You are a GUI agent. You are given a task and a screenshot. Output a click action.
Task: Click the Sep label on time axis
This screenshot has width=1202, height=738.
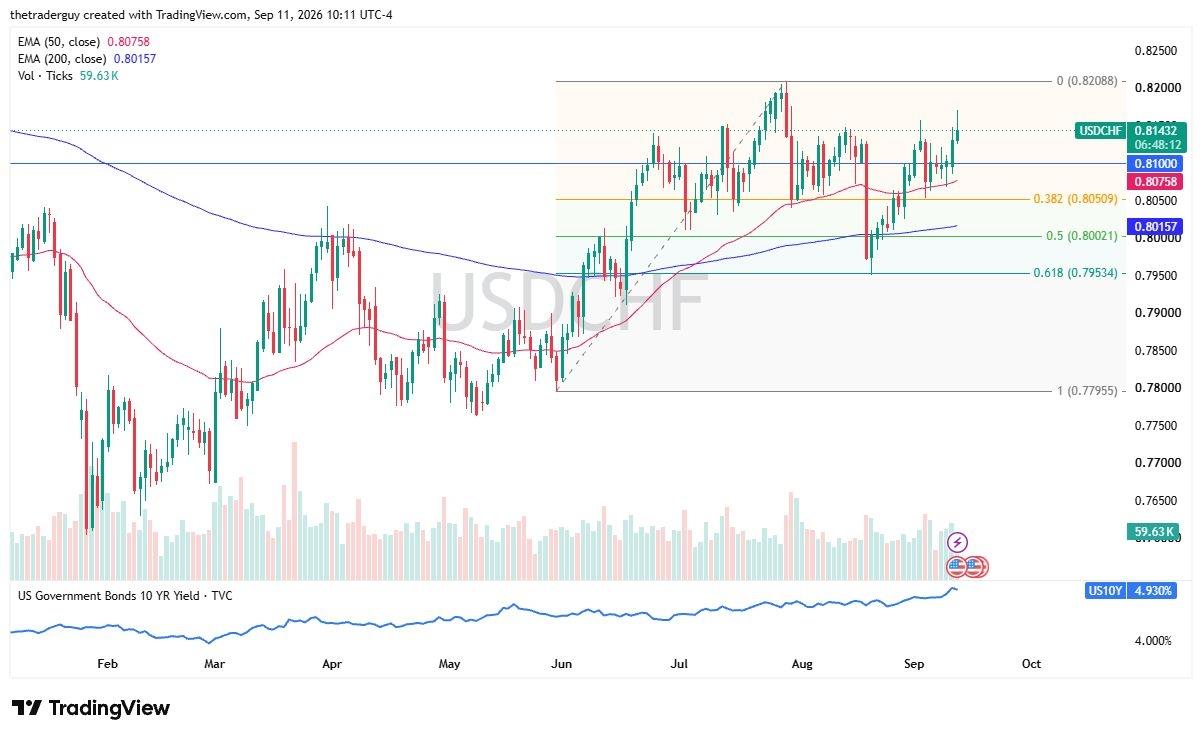coord(914,663)
